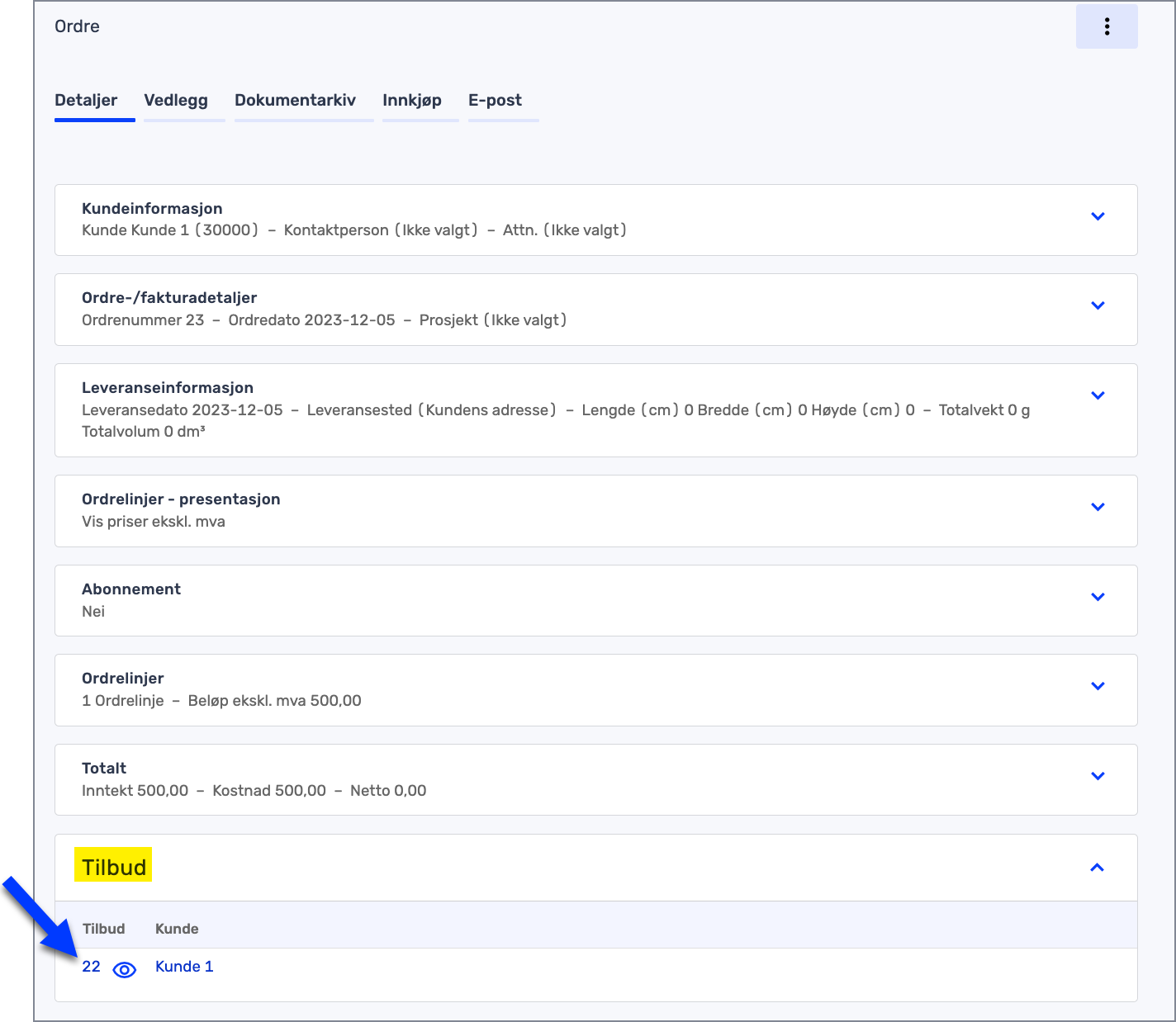Click the Ordre-/fakturadetaljer heading

(169, 298)
